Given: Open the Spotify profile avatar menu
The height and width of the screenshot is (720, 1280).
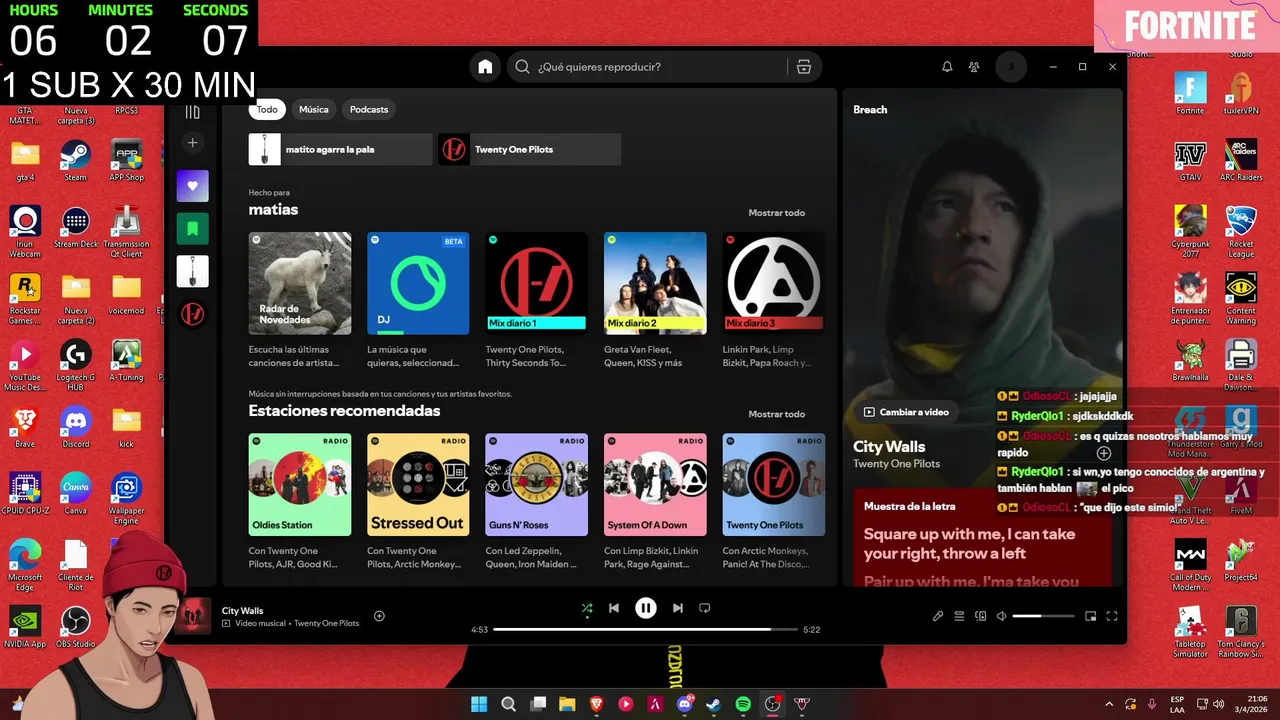Looking at the screenshot, I should tap(1011, 67).
